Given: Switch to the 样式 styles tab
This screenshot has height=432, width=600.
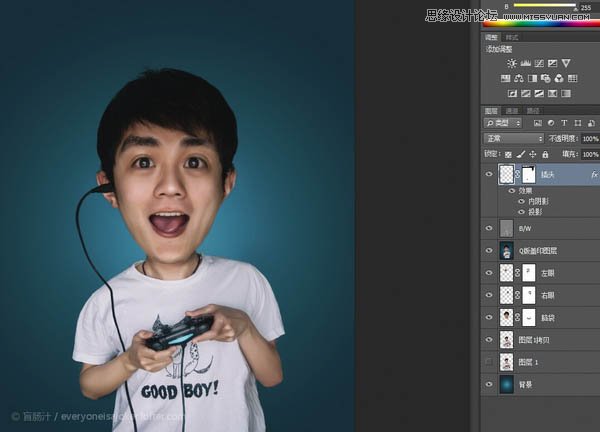Looking at the screenshot, I should pos(512,37).
